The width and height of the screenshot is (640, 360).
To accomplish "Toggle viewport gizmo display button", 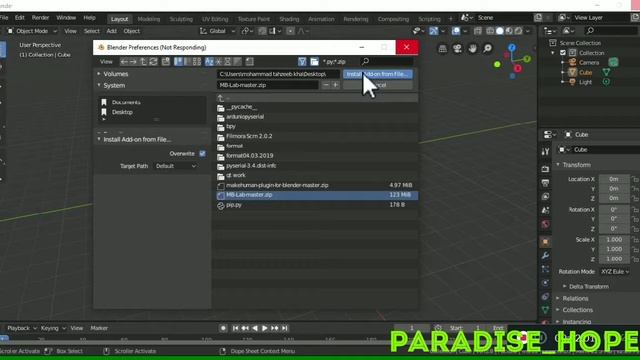I will tap(433, 31).
